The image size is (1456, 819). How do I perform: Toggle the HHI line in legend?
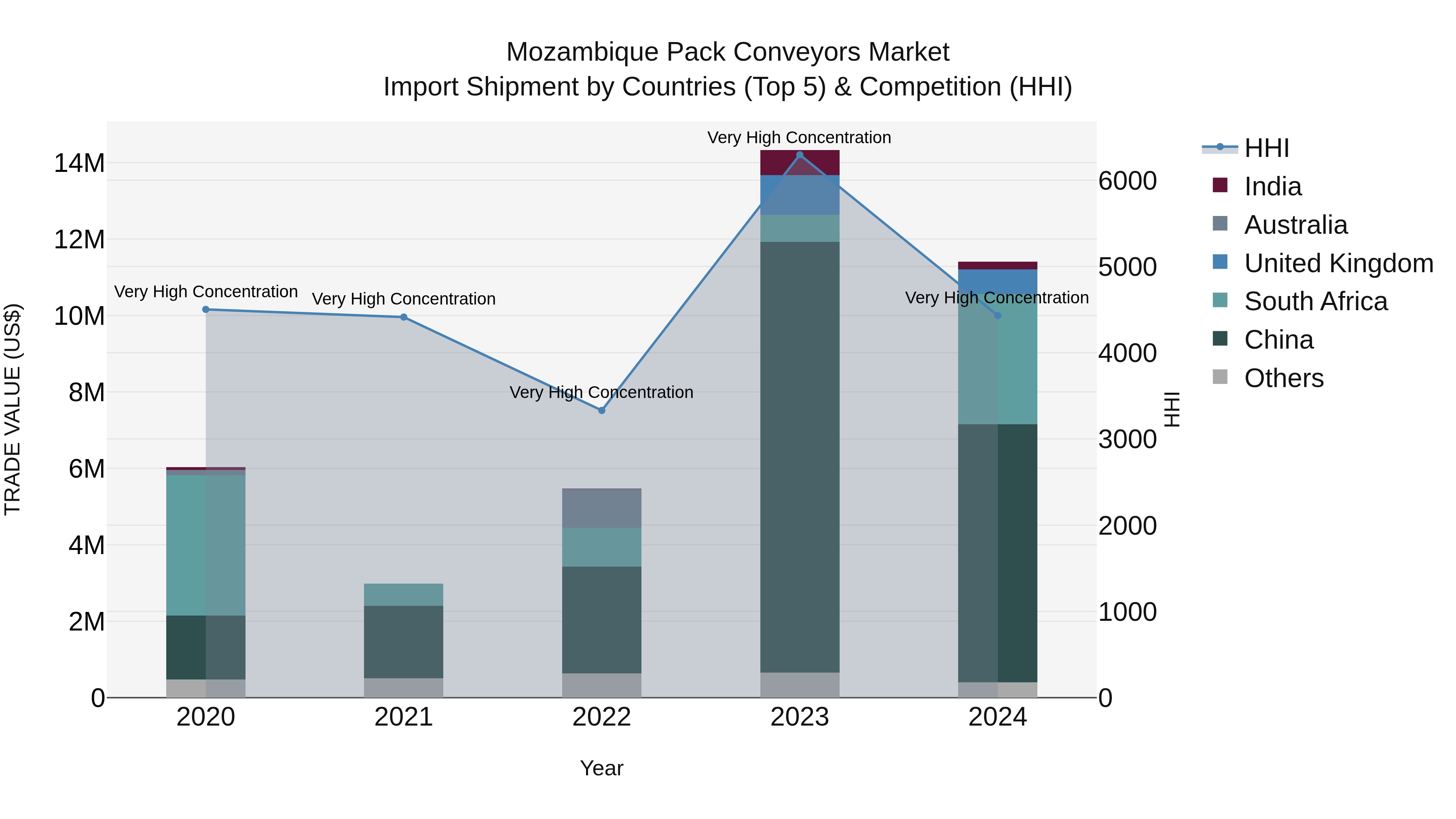point(1246,148)
